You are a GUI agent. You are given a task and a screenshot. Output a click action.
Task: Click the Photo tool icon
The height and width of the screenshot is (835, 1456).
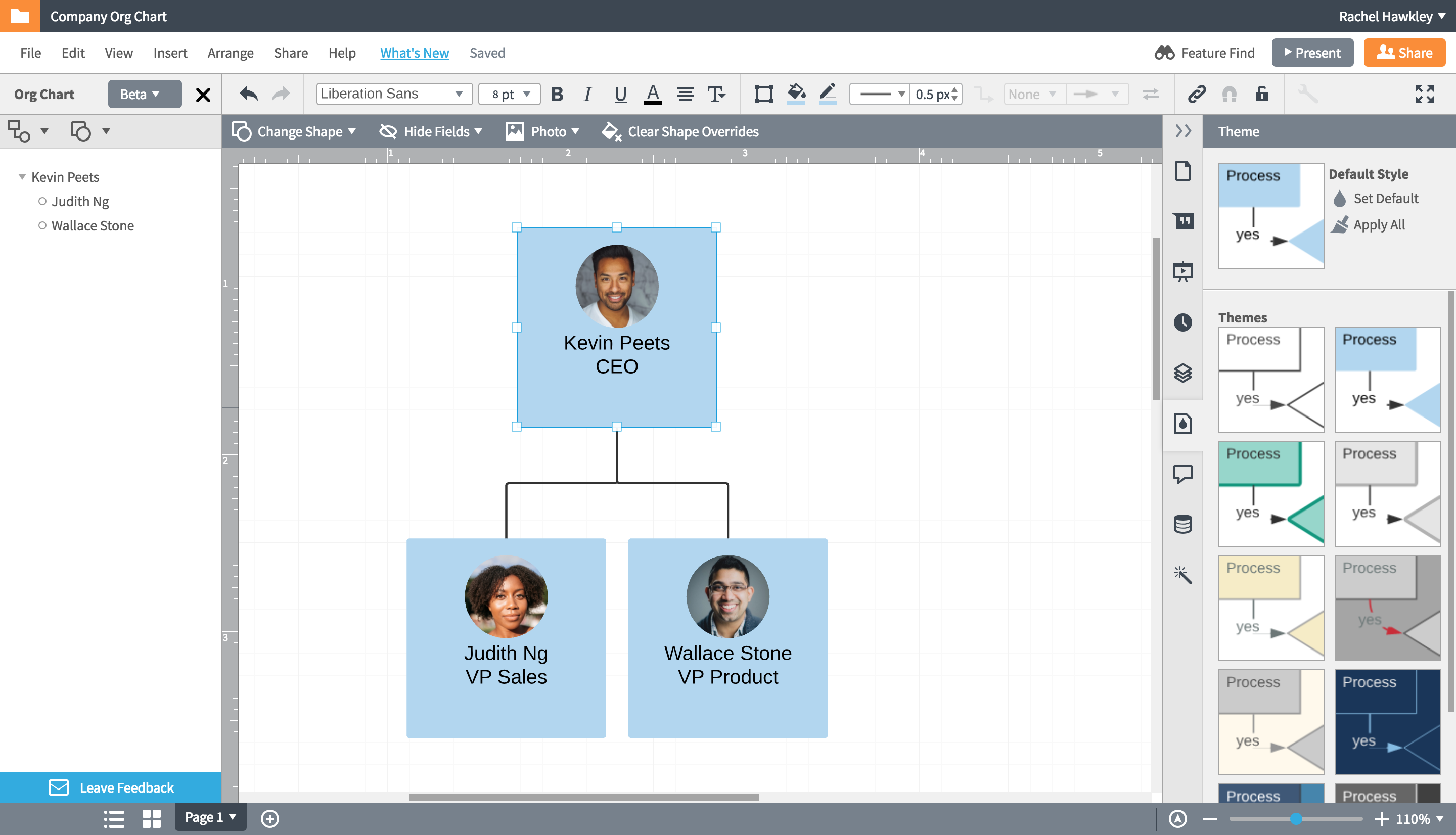(x=513, y=131)
